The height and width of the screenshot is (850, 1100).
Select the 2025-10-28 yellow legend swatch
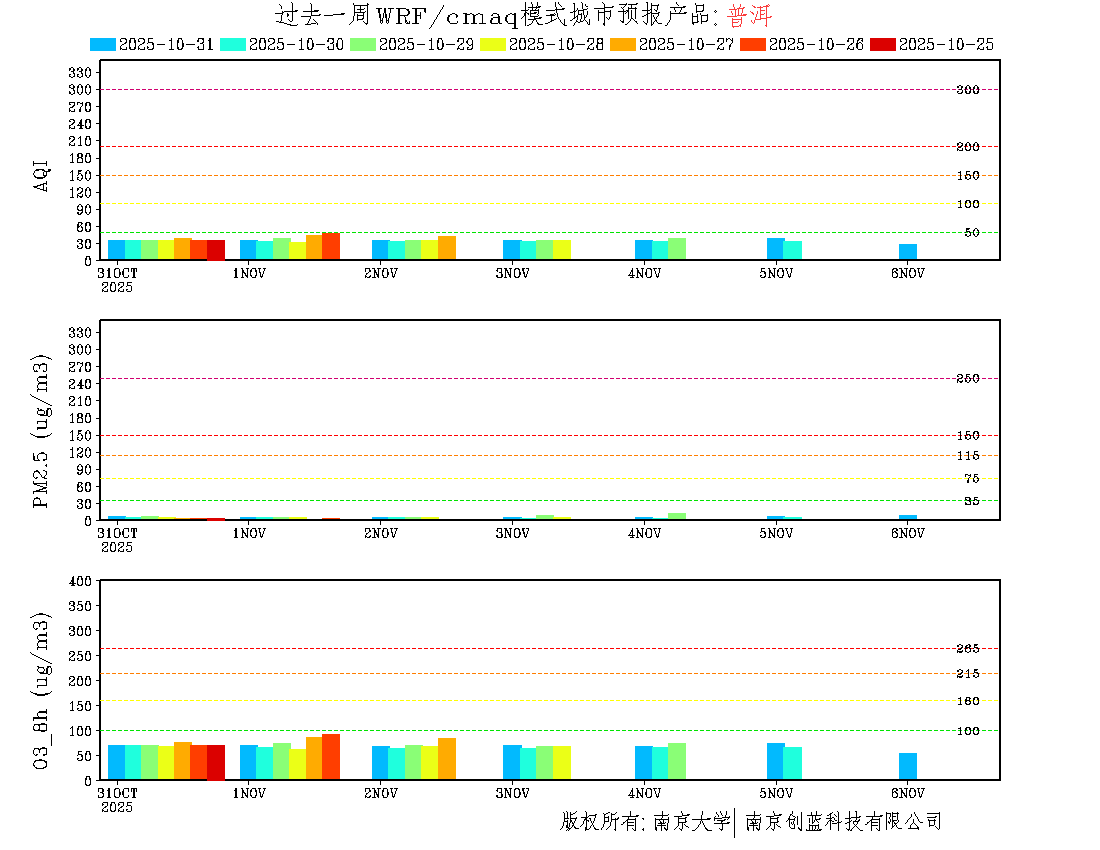[x=493, y=44]
